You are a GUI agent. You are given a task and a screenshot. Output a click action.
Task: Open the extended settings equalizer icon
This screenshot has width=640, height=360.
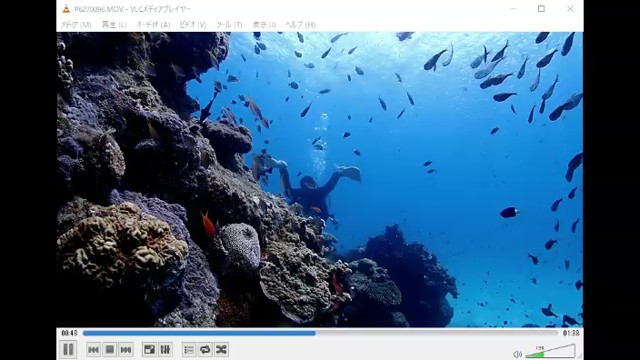pos(165,350)
